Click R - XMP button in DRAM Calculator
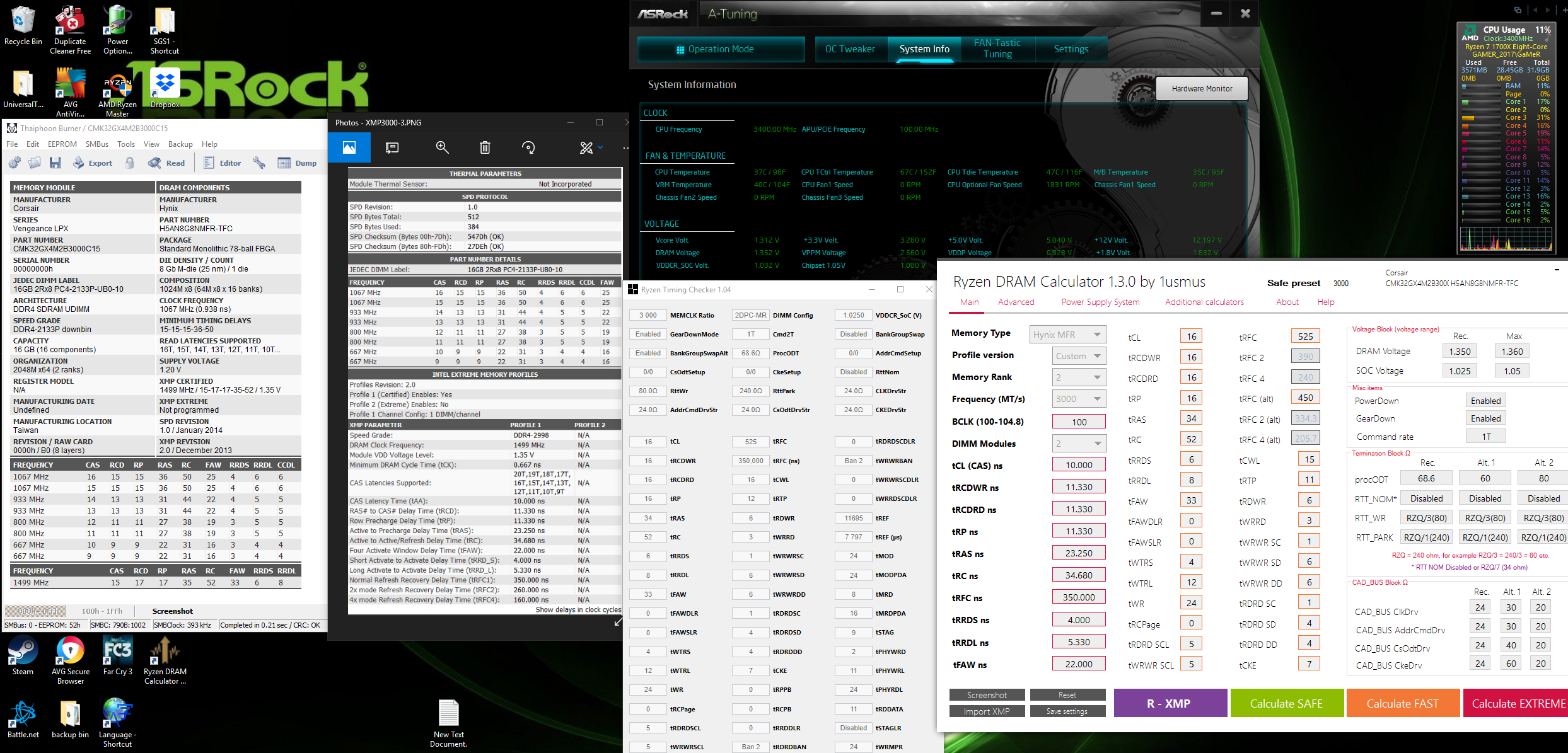The image size is (1568, 753). click(1170, 703)
